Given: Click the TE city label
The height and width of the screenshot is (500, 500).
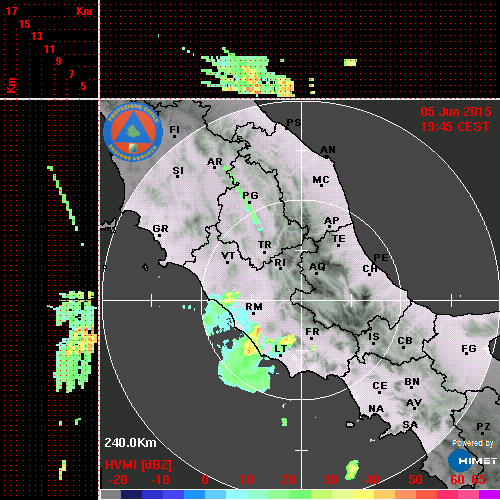Looking at the screenshot, I should click(x=339, y=239).
